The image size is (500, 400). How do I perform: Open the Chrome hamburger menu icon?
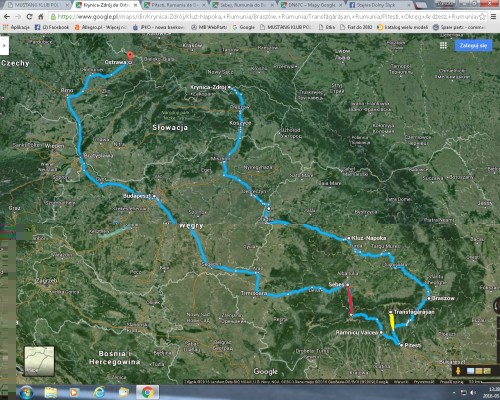pos(494,17)
